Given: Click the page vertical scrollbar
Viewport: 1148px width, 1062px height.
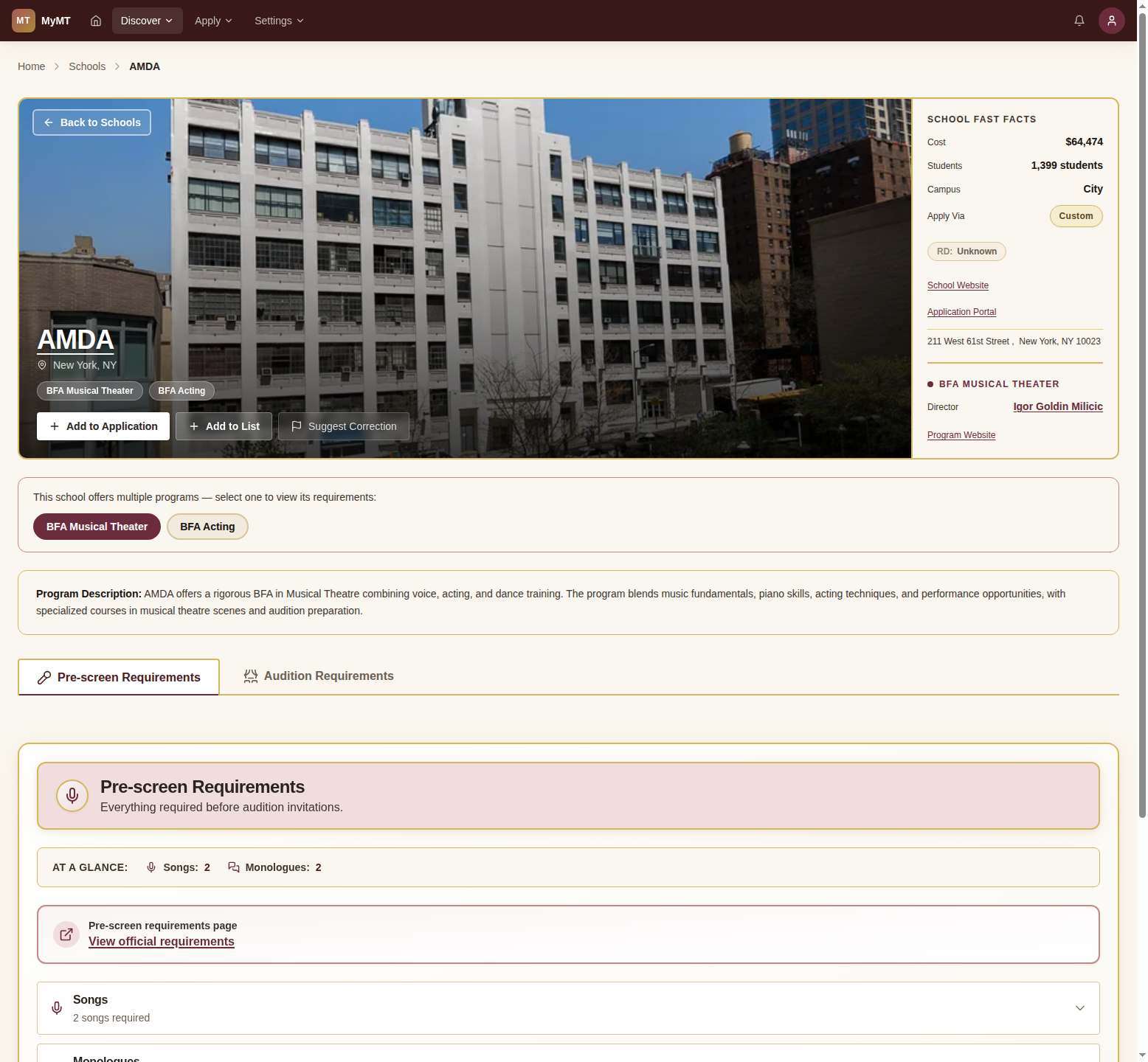Looking at the screenshot, I should (1142, 413).
